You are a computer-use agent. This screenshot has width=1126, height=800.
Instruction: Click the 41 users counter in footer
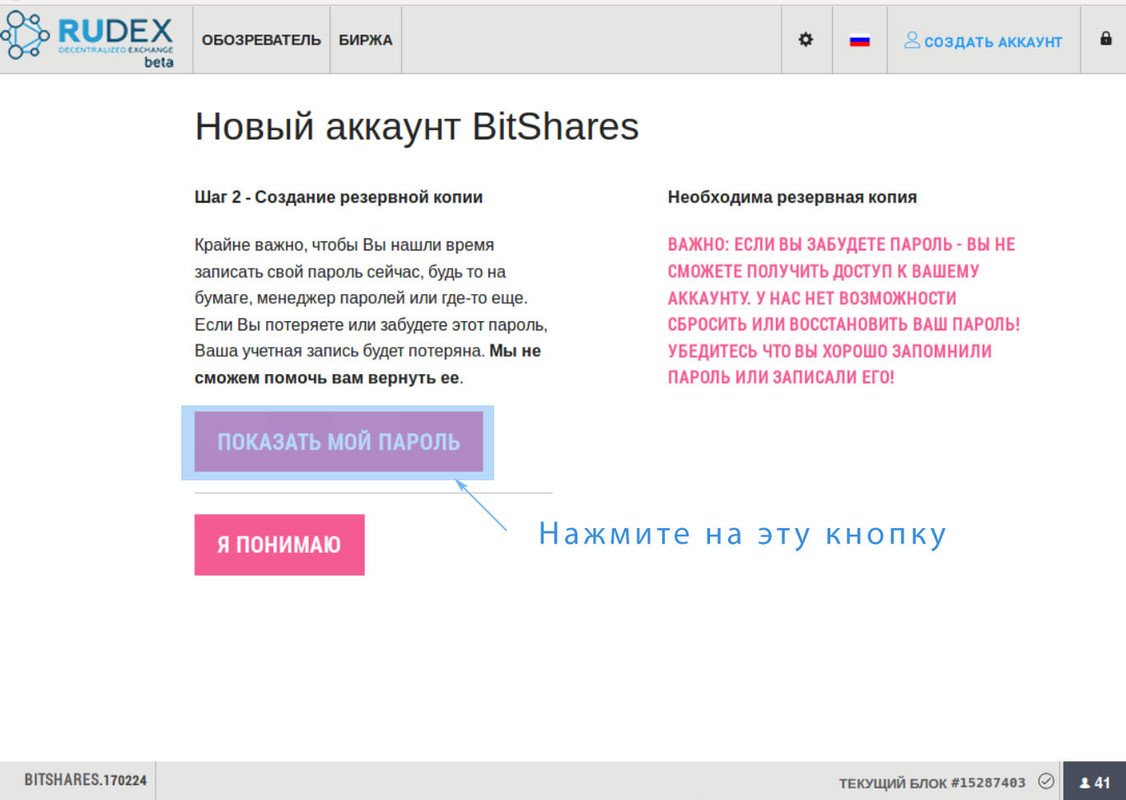click(1094, 781)
